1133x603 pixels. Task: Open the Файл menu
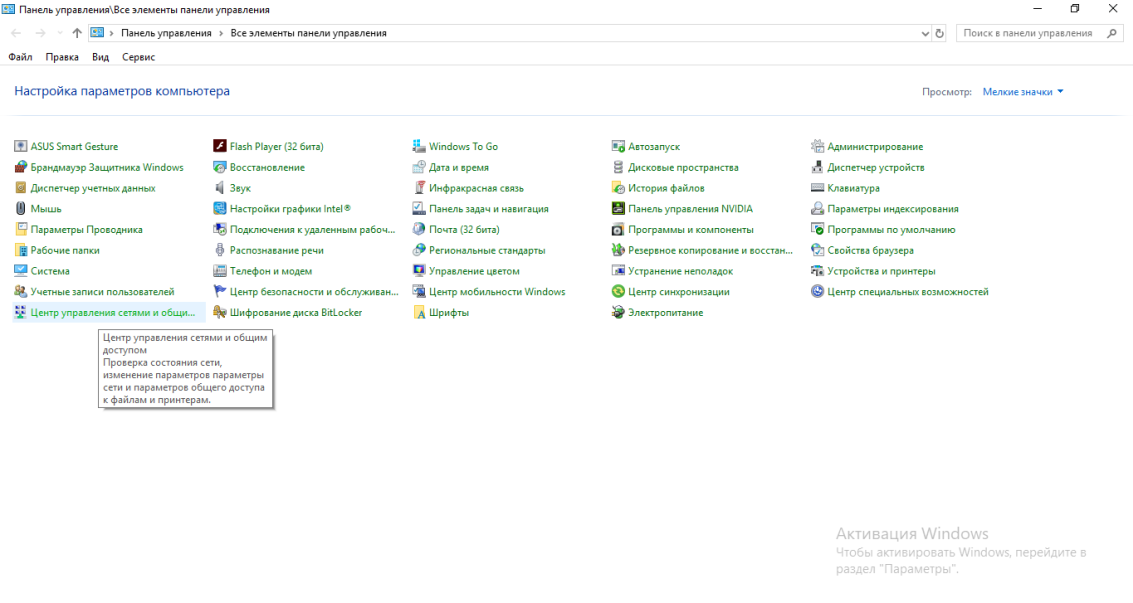(x=20, y=57)
